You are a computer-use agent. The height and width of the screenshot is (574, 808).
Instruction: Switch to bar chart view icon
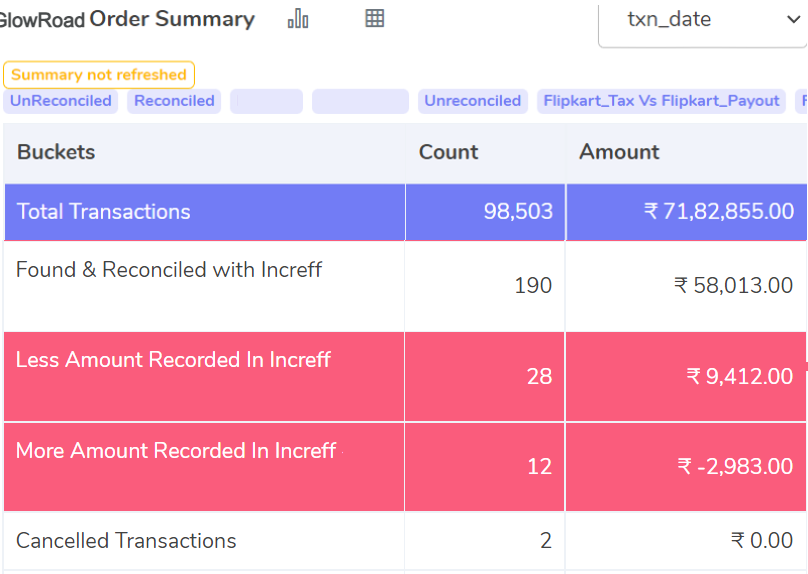[298, 19]
